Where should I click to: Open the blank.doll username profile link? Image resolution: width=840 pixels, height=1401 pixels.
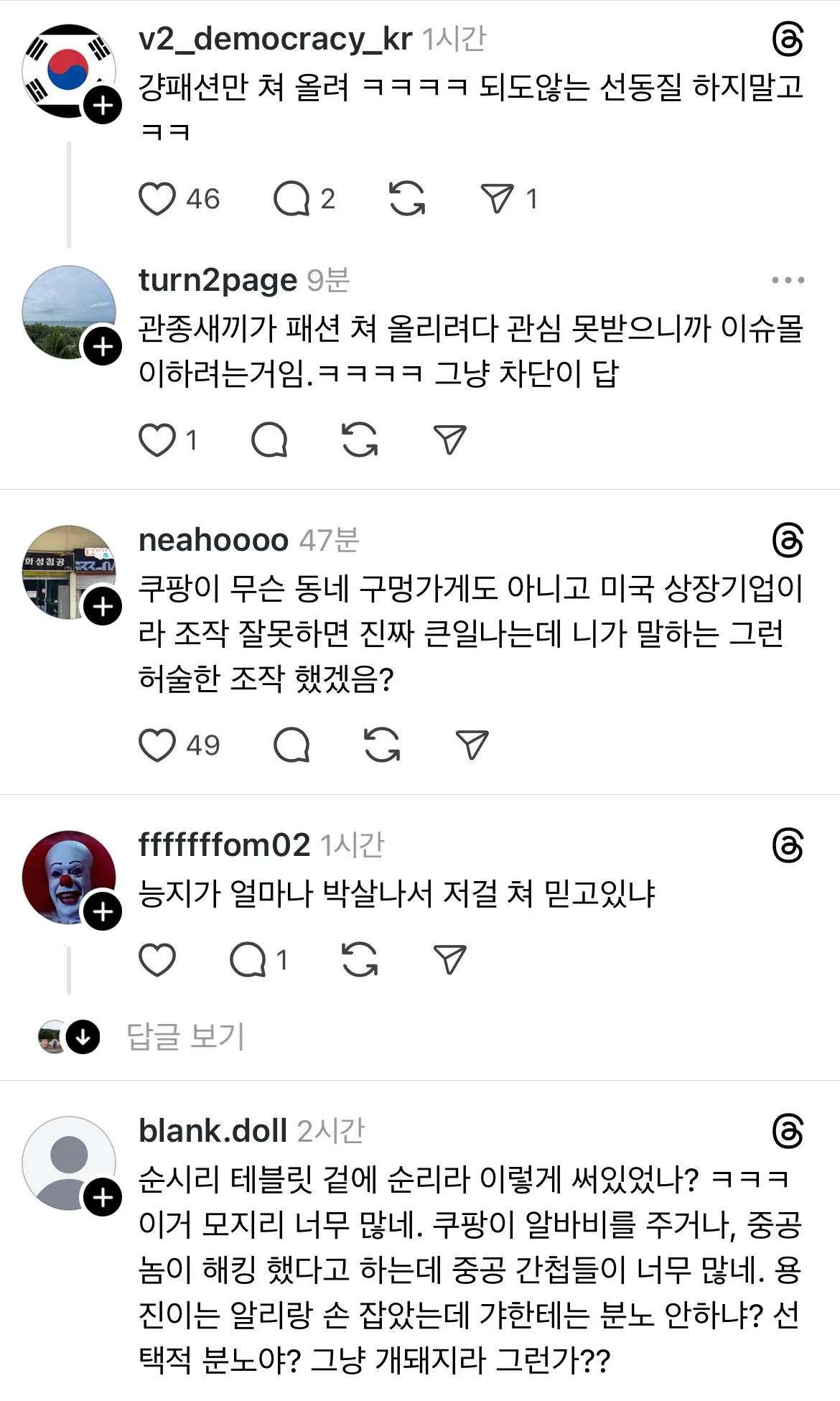[213, 1131]
